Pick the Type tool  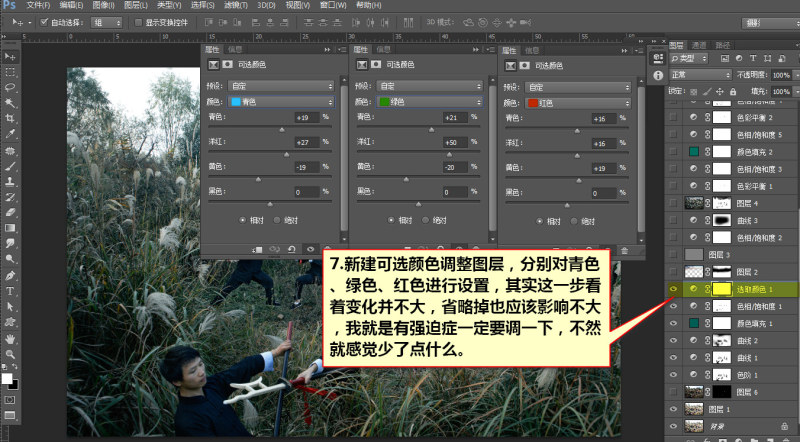point(10,291)
